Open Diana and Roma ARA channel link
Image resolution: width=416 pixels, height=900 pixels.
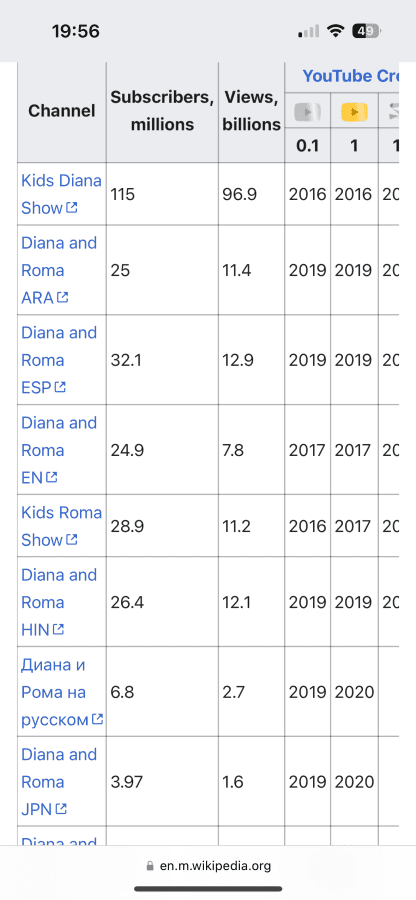59,270
